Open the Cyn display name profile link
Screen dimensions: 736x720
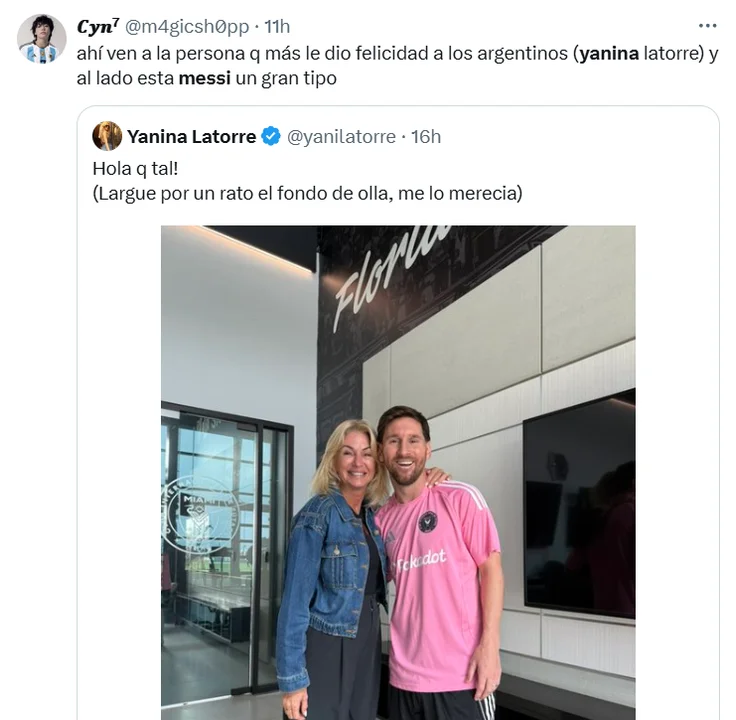tap(98, 27)
